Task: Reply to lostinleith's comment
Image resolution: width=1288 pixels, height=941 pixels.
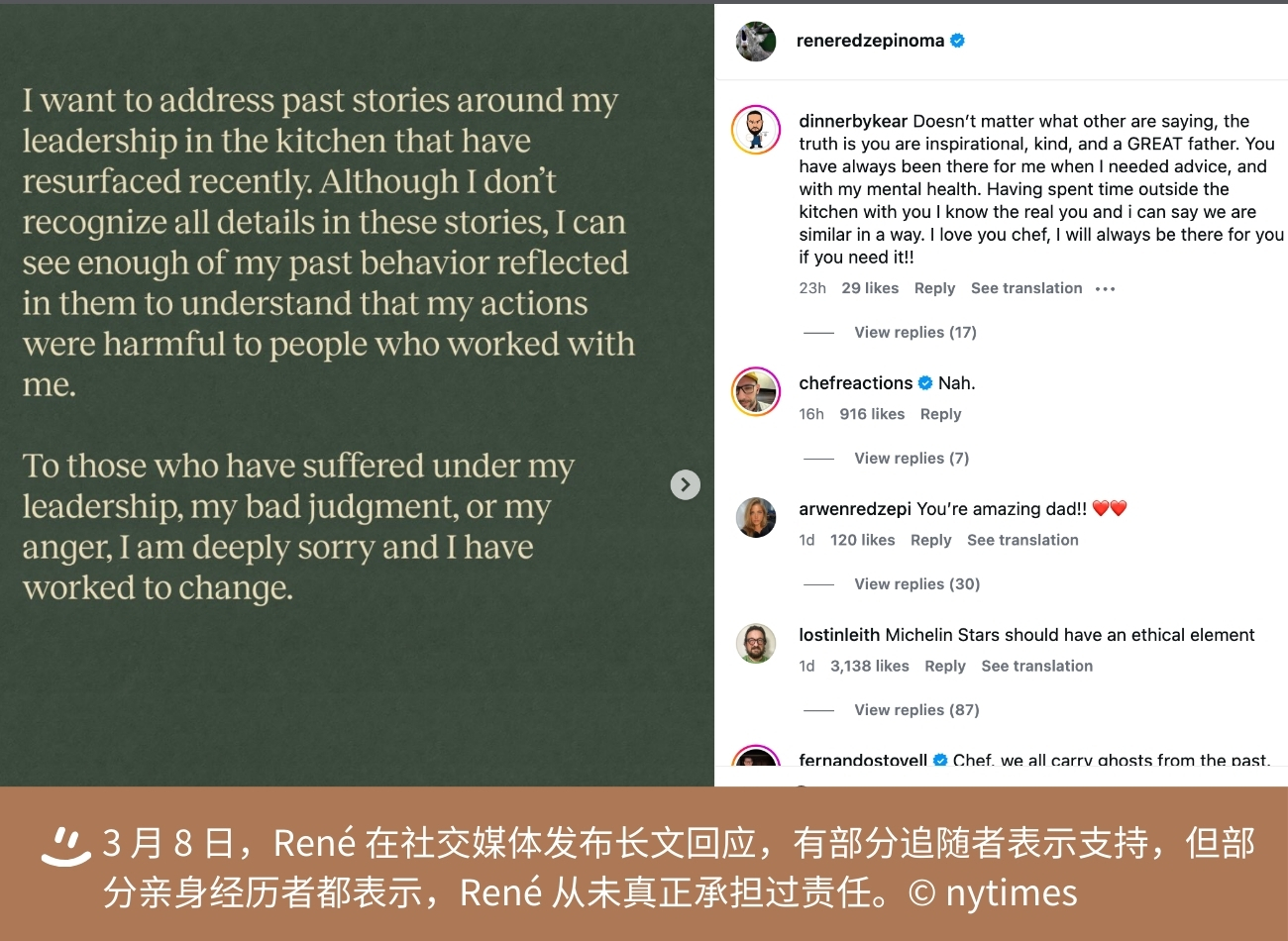Action: click(x=945, y=666)
